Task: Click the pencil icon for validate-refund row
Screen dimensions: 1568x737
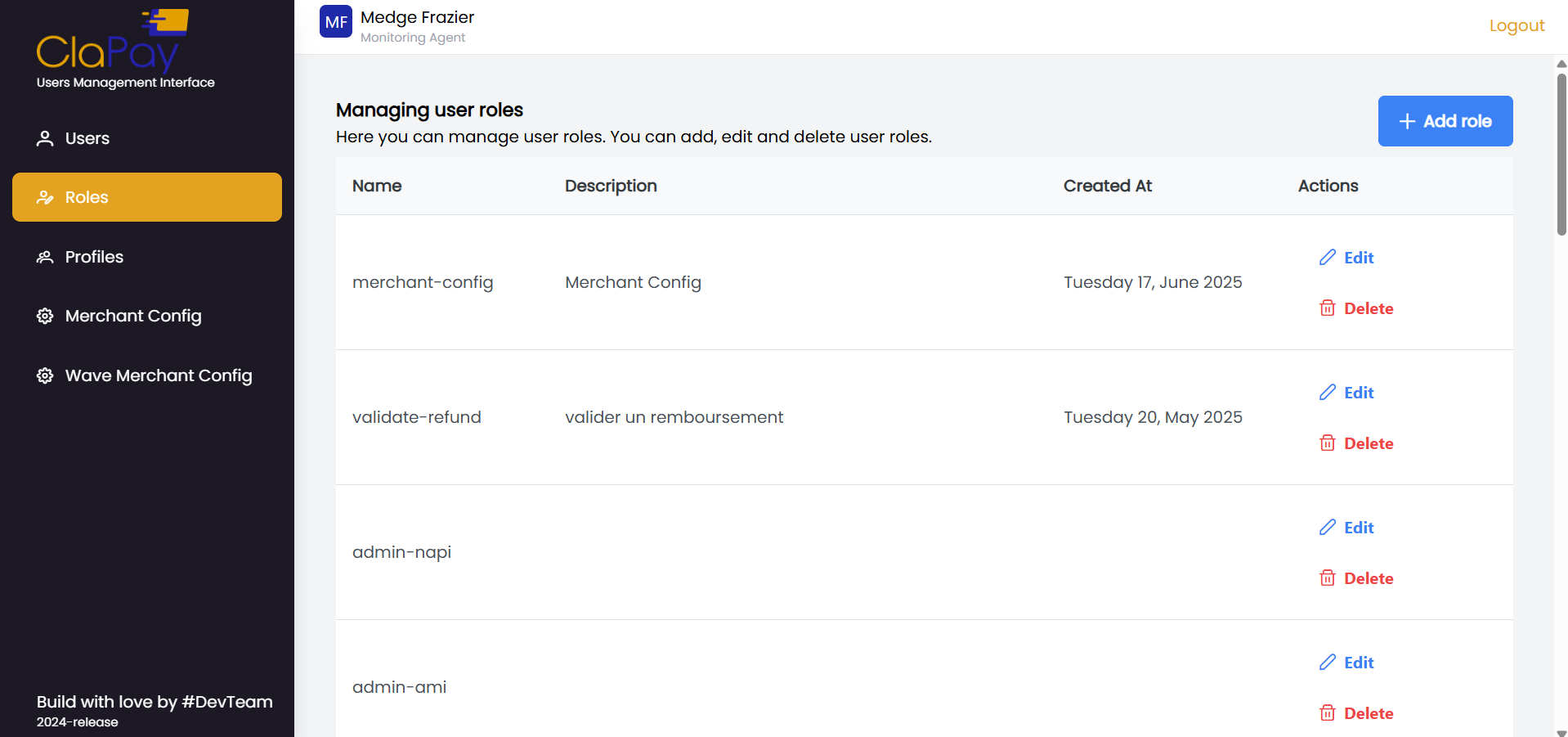Action: point(1327,393)
